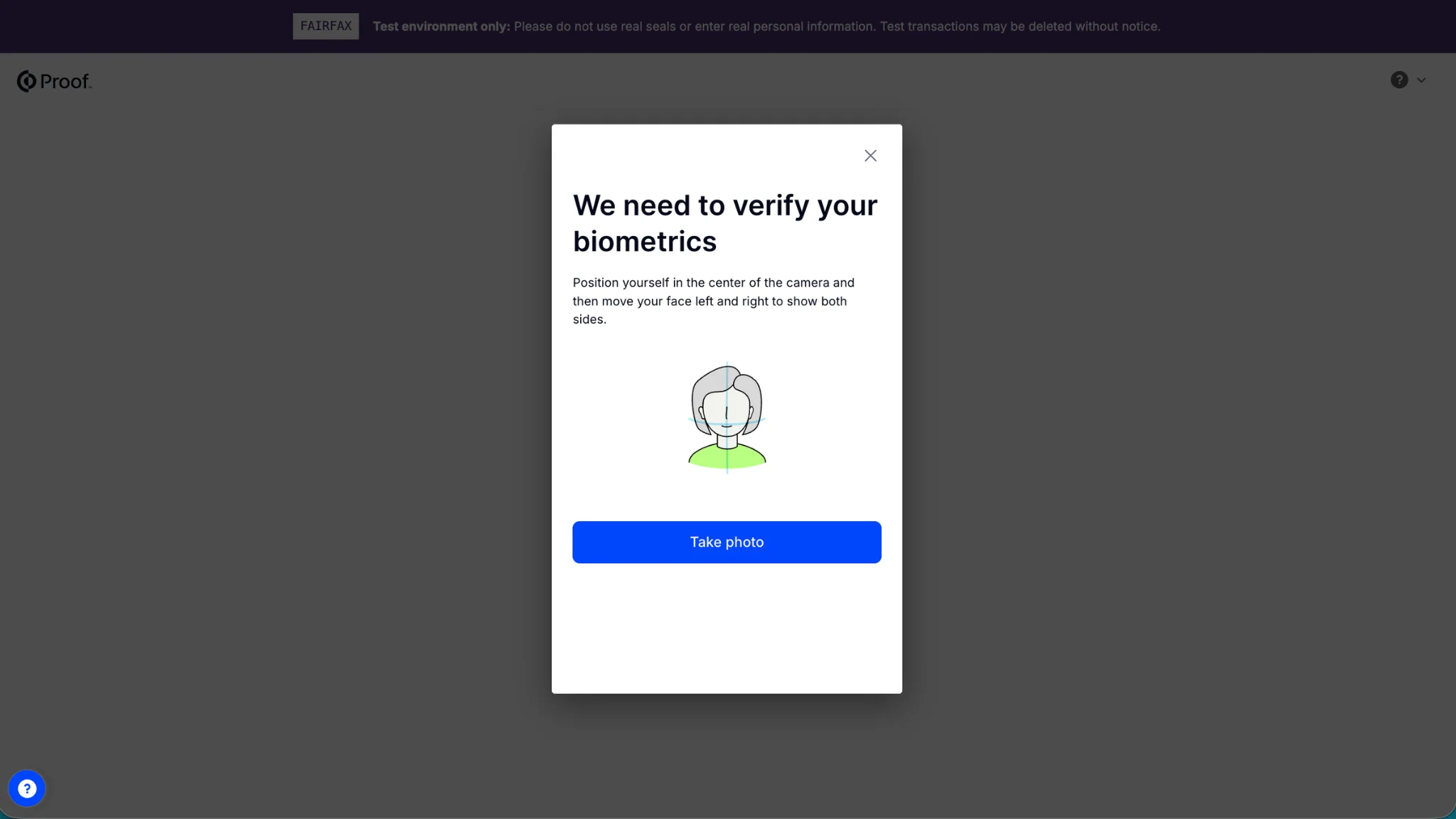Open the blue help chat bubble
Image resolution: width=1456 pixels, height=819 pixels.
pos(27,788)
